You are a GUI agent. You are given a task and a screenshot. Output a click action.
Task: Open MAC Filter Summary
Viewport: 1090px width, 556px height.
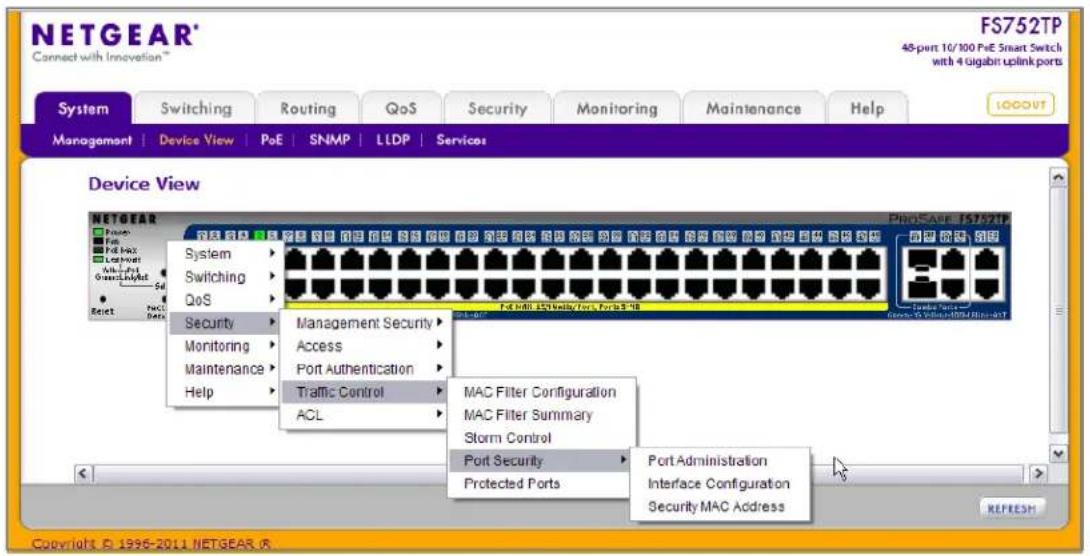[x=540, y=415]
